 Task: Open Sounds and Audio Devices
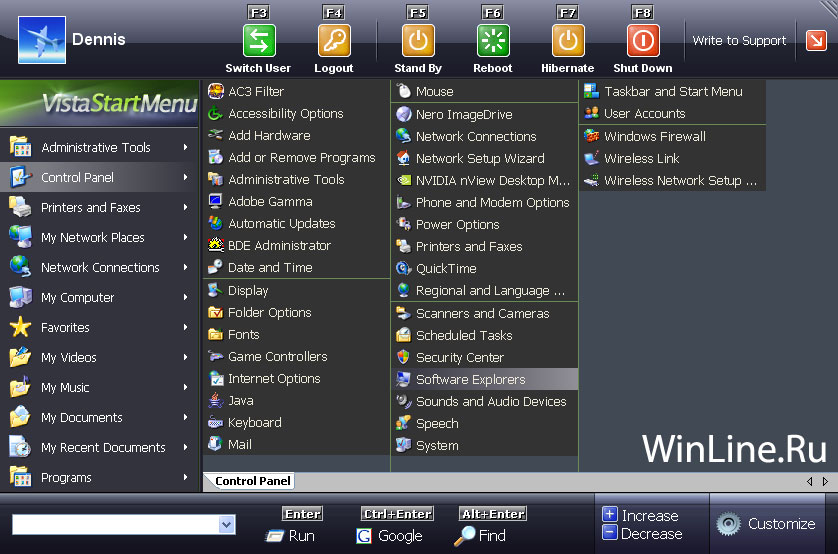(485, 401)
